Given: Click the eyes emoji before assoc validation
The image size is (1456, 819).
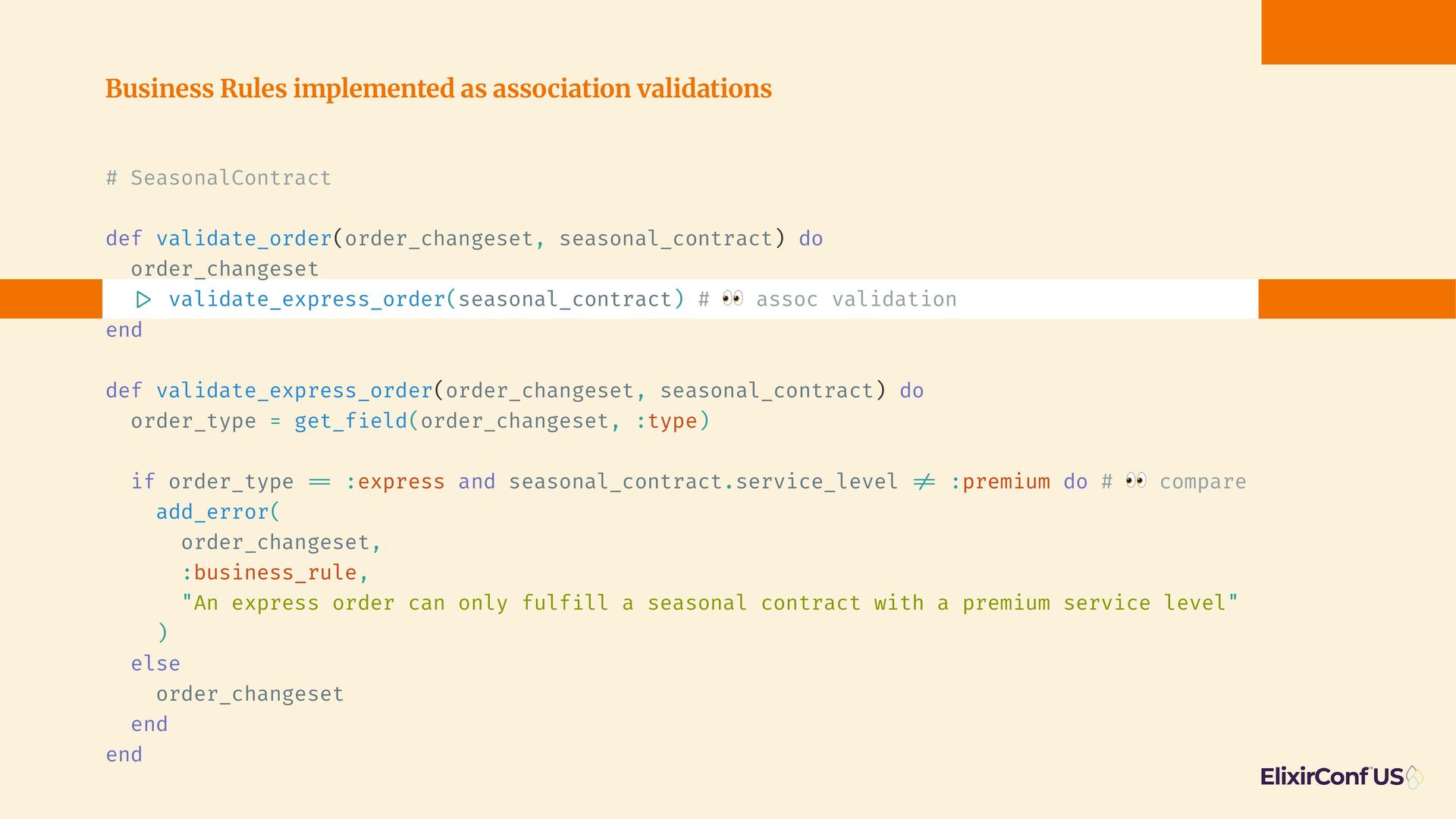Looking at the screenshot, I should click(x=733, y=299).
